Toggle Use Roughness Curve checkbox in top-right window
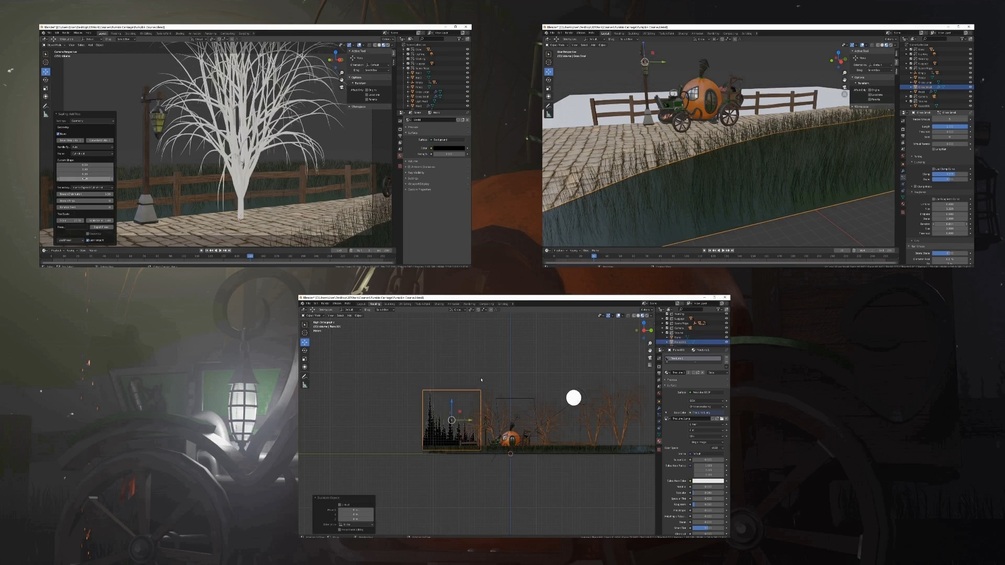The image size is (1005, 565). [x=933, y=199]
